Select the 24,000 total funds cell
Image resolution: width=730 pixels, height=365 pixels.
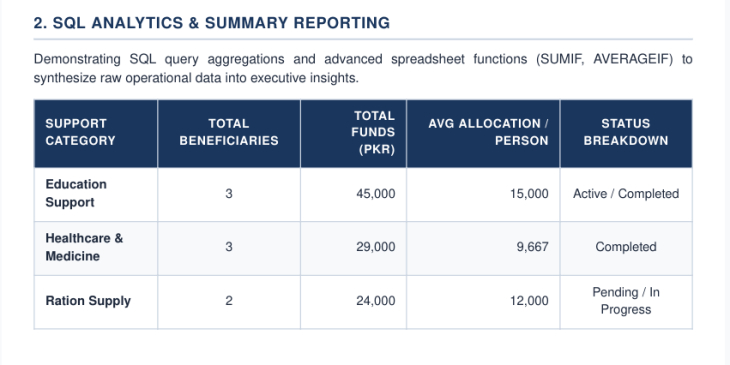376,301
